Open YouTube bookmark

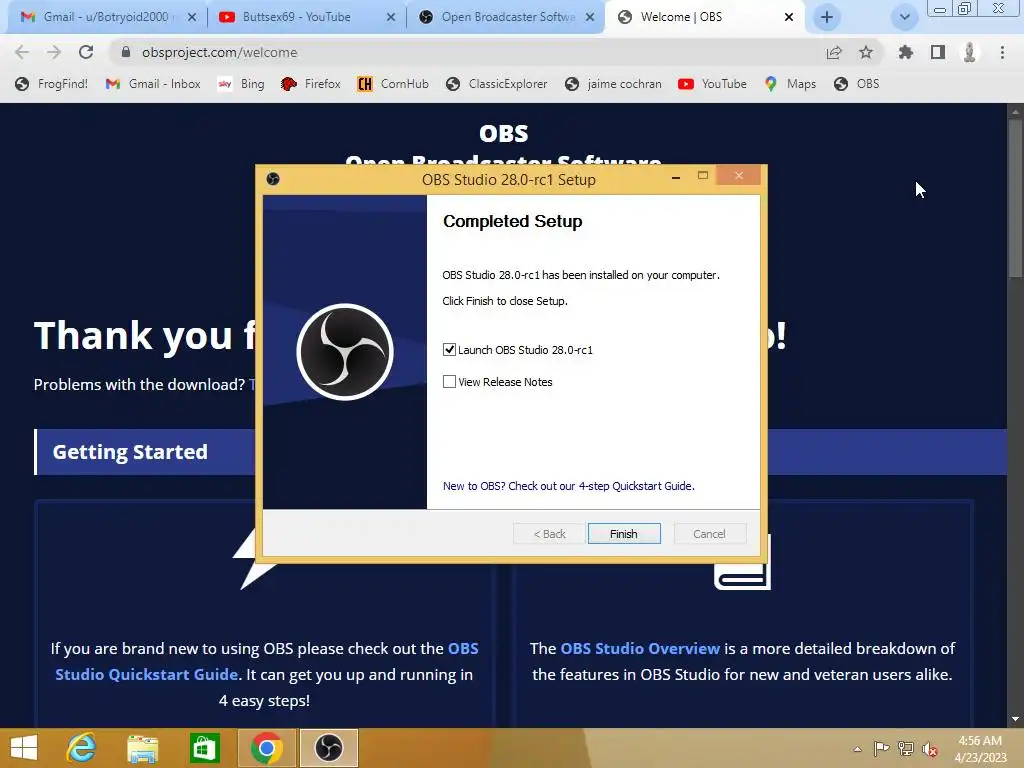tap(712, 84)
